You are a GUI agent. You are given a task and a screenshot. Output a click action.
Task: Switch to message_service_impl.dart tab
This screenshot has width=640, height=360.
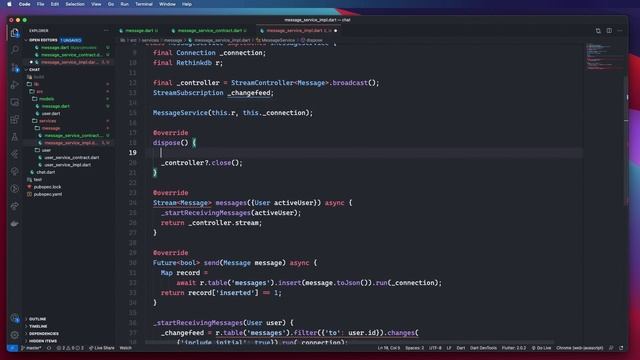[298, 31]
